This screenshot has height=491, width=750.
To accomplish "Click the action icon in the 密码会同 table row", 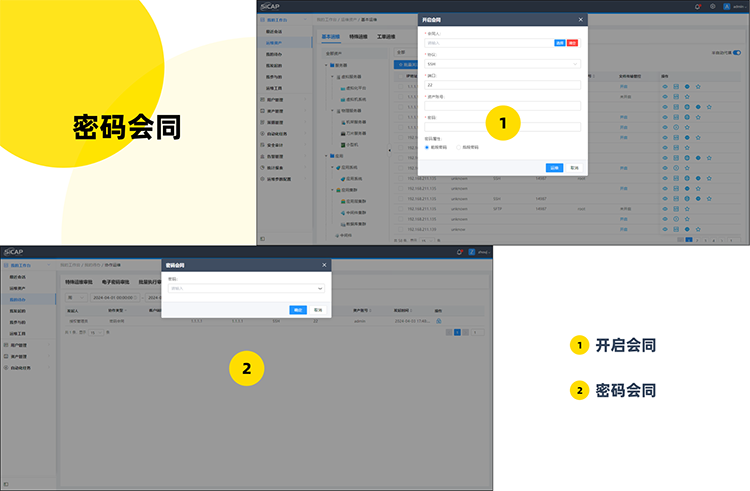I will point(438,320).
